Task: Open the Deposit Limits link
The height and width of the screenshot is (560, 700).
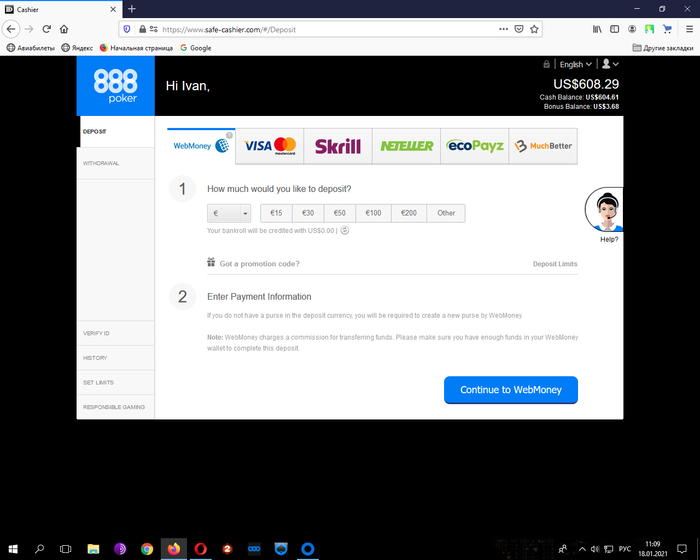Action: (x=555, y=264)
